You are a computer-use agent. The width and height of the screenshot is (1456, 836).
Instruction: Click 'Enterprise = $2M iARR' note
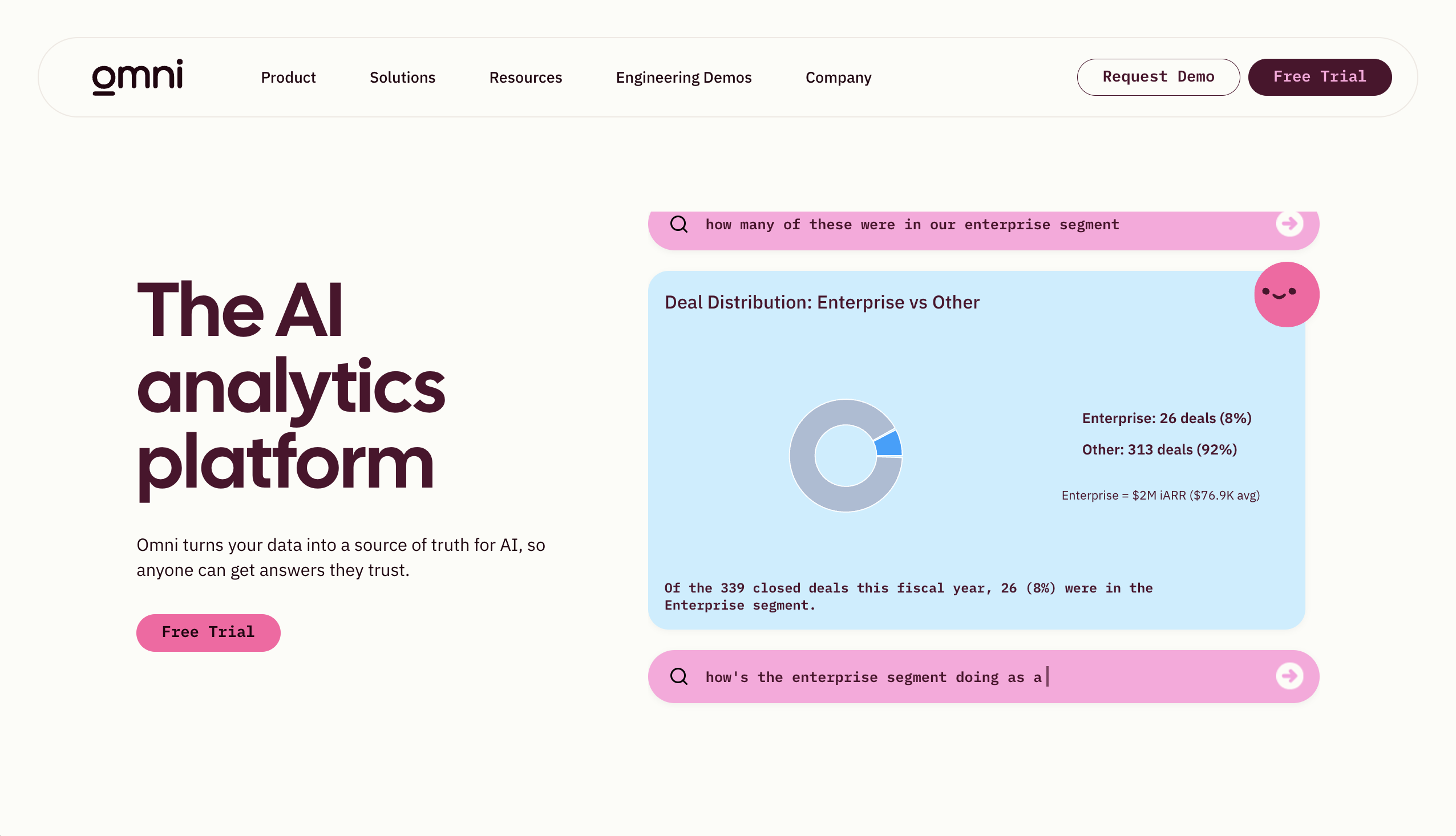click(1160, 495)
